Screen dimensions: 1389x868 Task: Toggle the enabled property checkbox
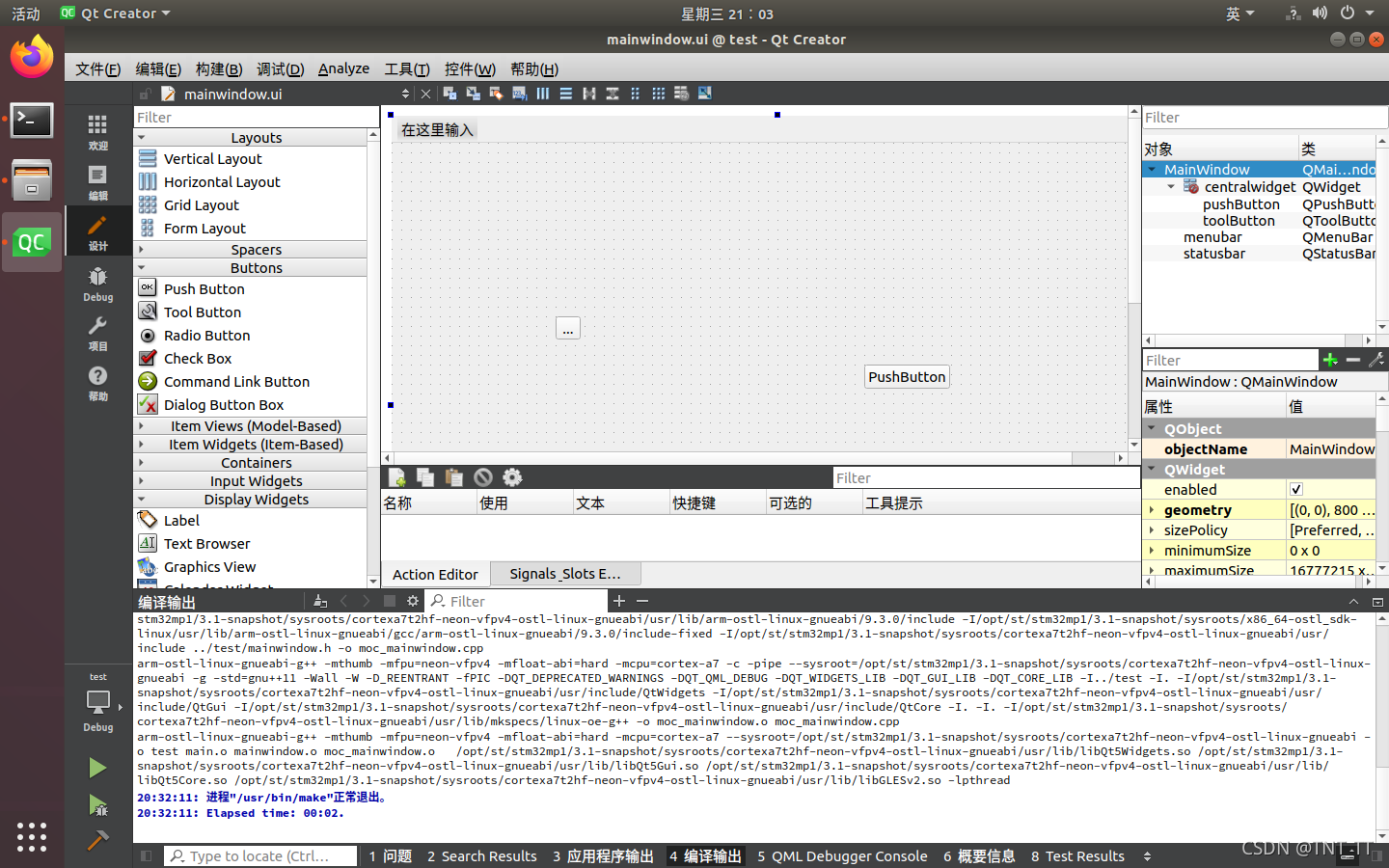click(1296, 489)
